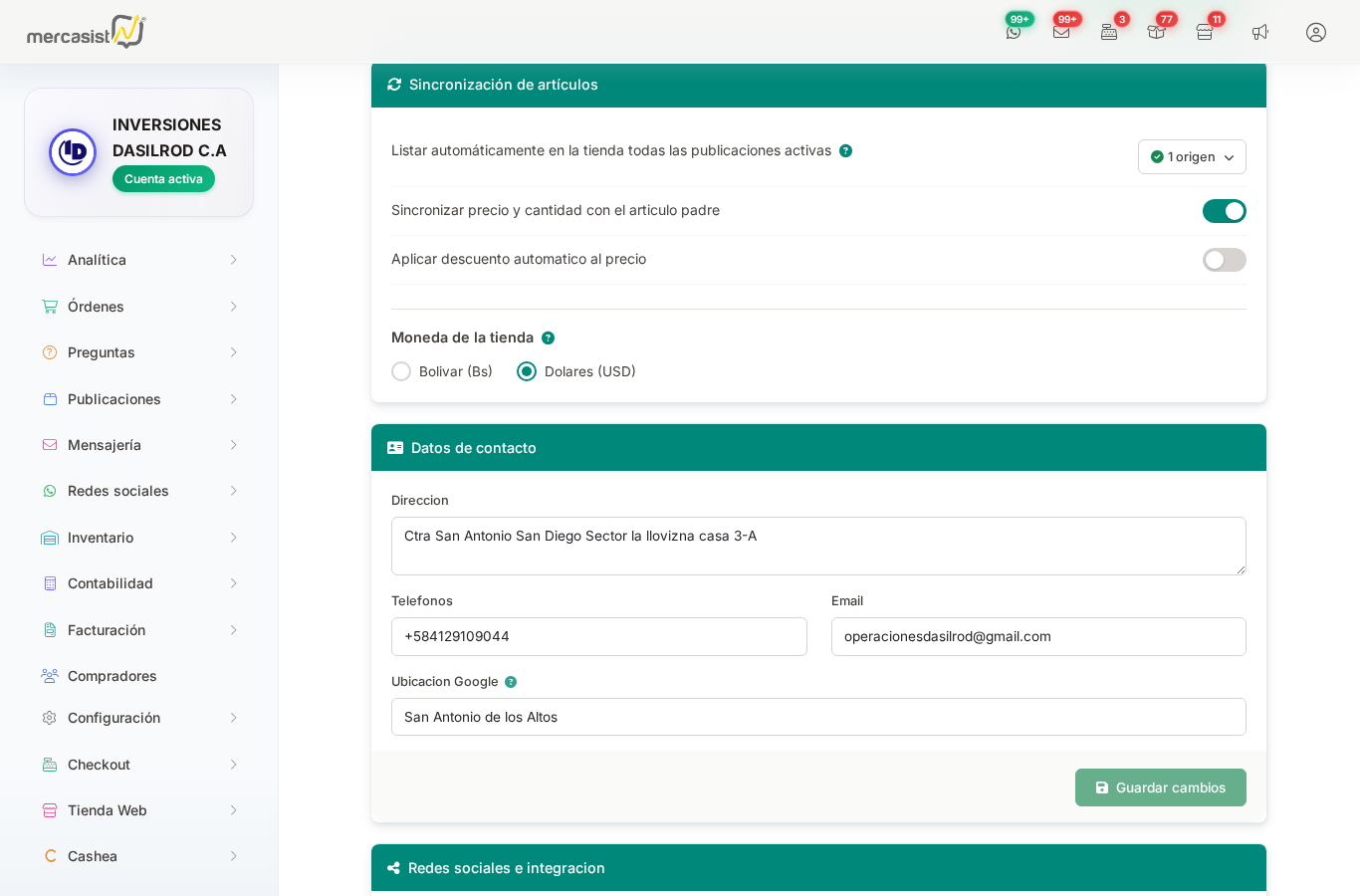The width and height of the screenshot is (1360, 896).
Task: Select Bolivar (Bs) currency option
Action: (x=401, y=371)
